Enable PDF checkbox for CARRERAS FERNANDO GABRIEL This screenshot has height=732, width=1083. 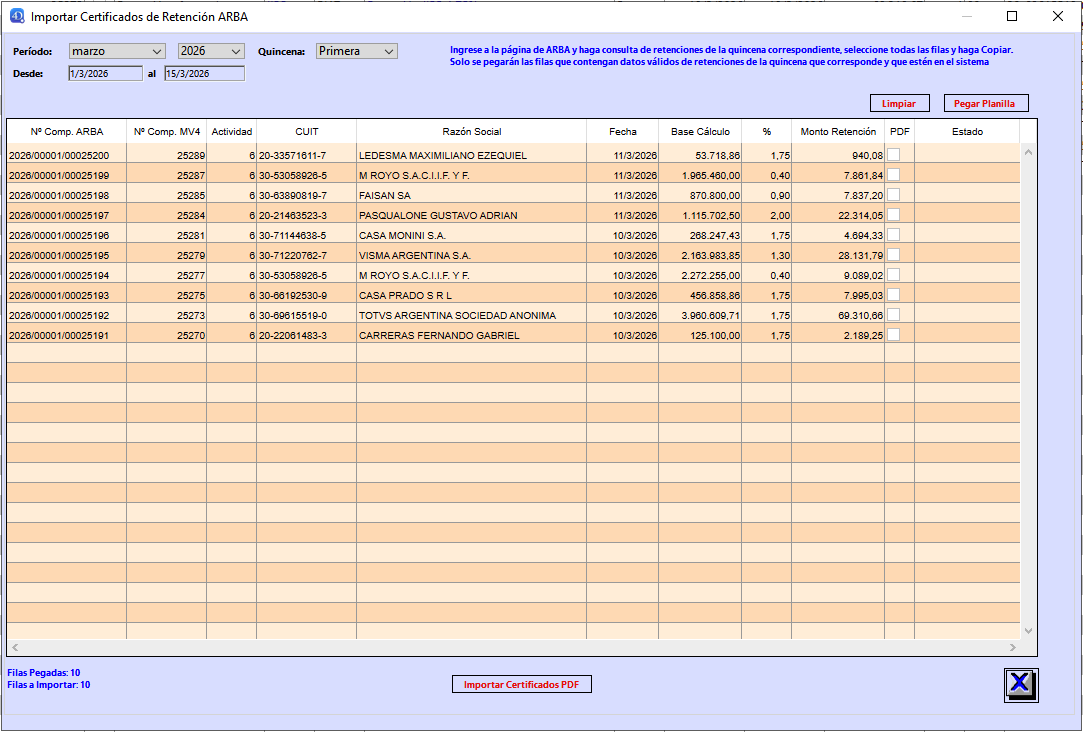[x=893, y=335]
